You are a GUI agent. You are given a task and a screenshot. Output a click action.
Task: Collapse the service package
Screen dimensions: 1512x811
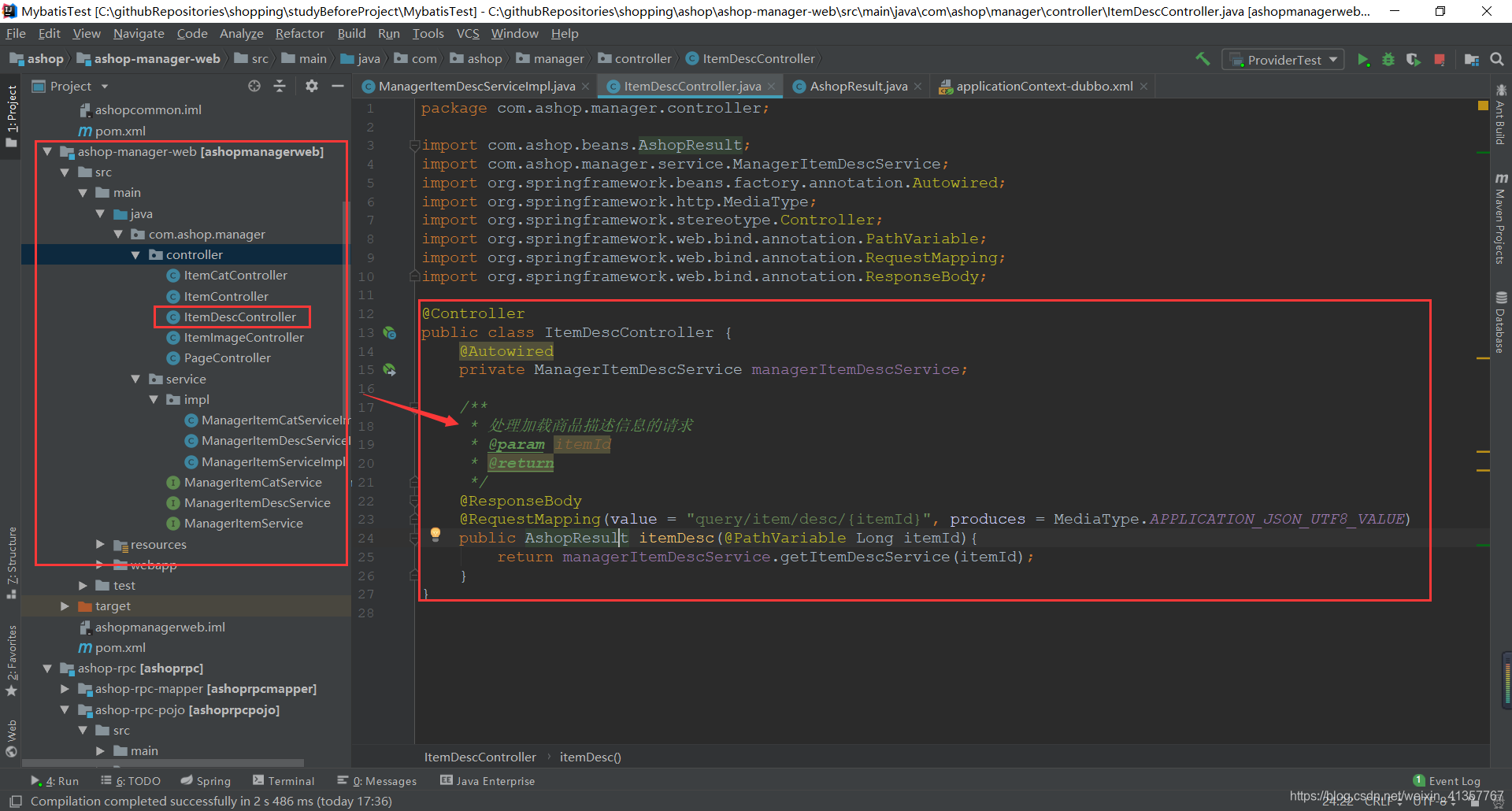[135, 380]
